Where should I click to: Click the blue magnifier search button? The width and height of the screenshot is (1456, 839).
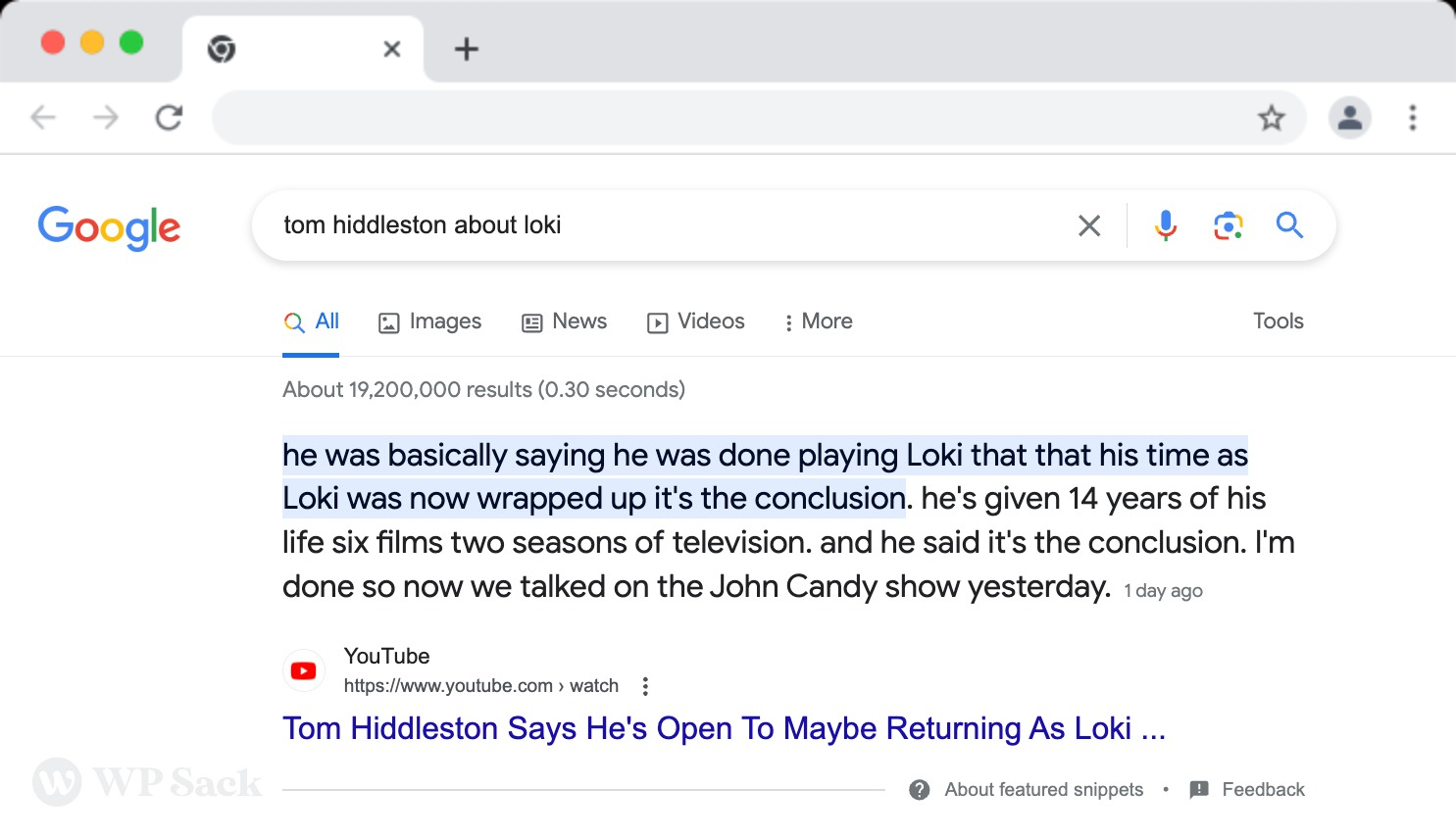[1289, 225]
